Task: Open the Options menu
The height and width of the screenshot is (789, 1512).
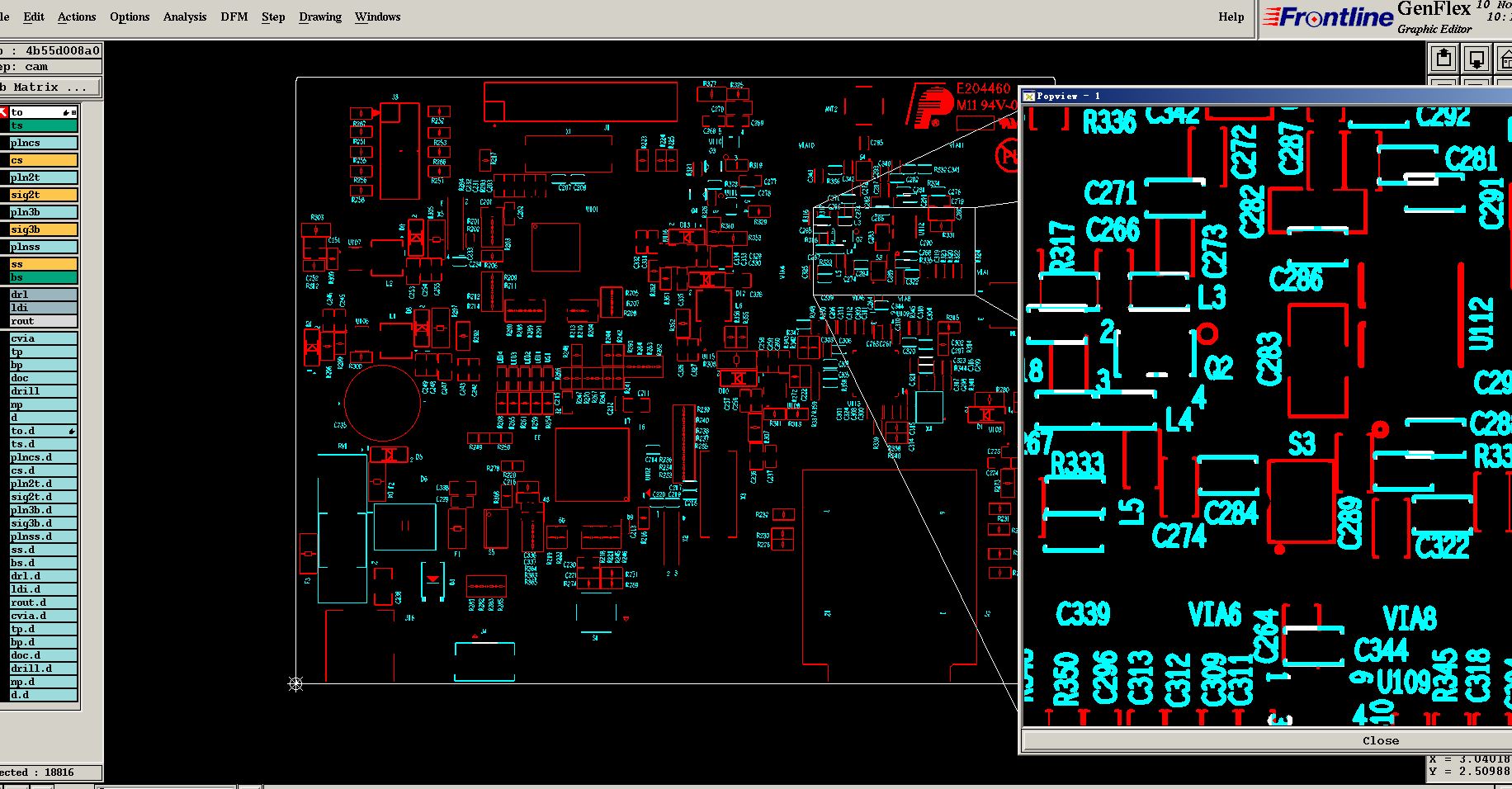Action: click(x=130, y=17)
